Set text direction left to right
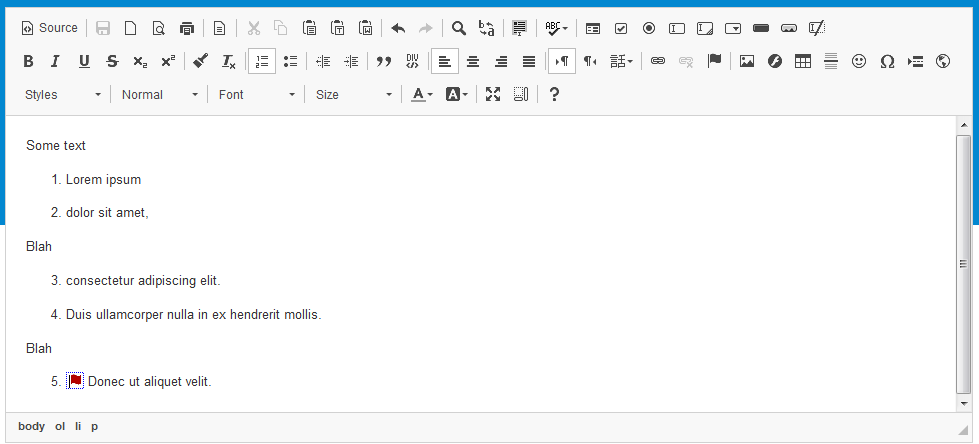 (x=562, y=61)
